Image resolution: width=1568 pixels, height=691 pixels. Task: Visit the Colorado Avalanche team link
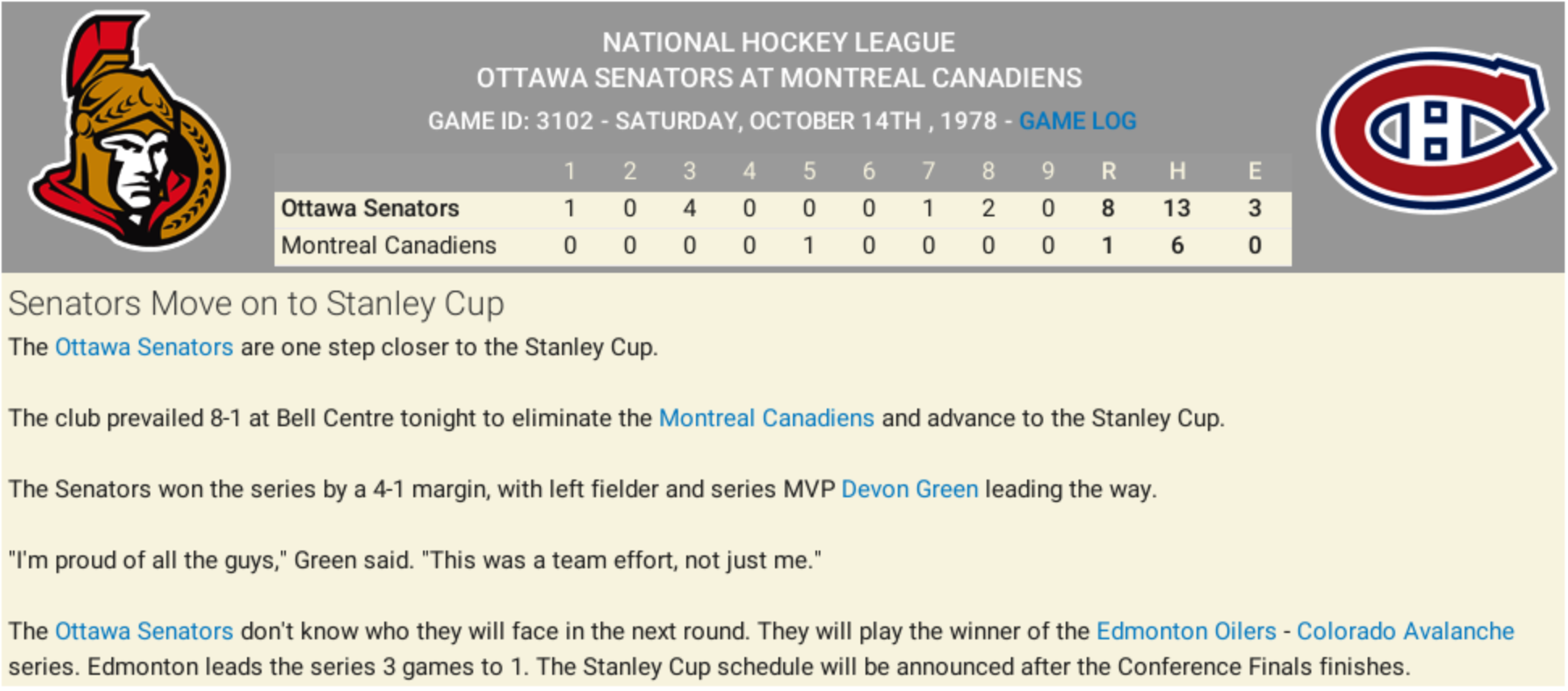(x=1405, y=631)
